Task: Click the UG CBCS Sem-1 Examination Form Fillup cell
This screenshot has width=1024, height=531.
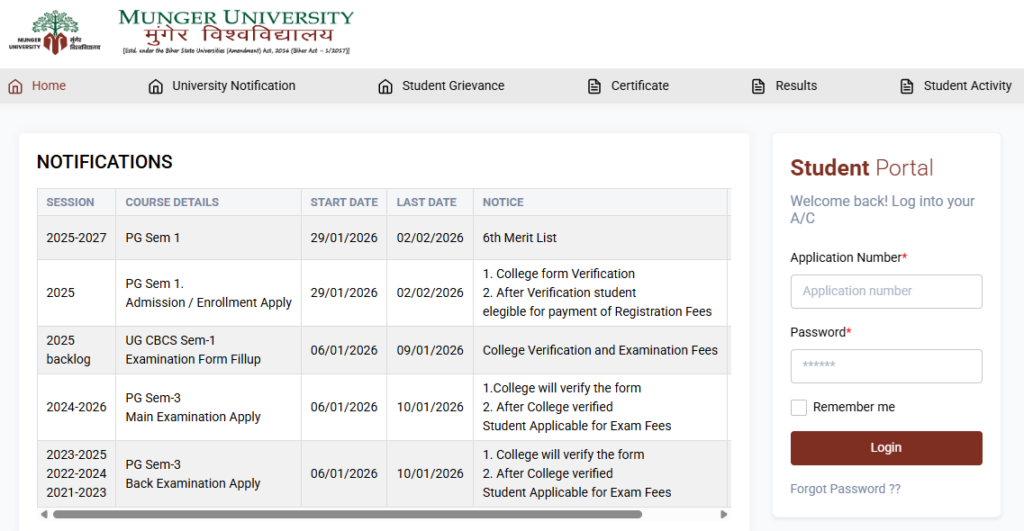Action: pyautogui.click(x=208, y=350)
